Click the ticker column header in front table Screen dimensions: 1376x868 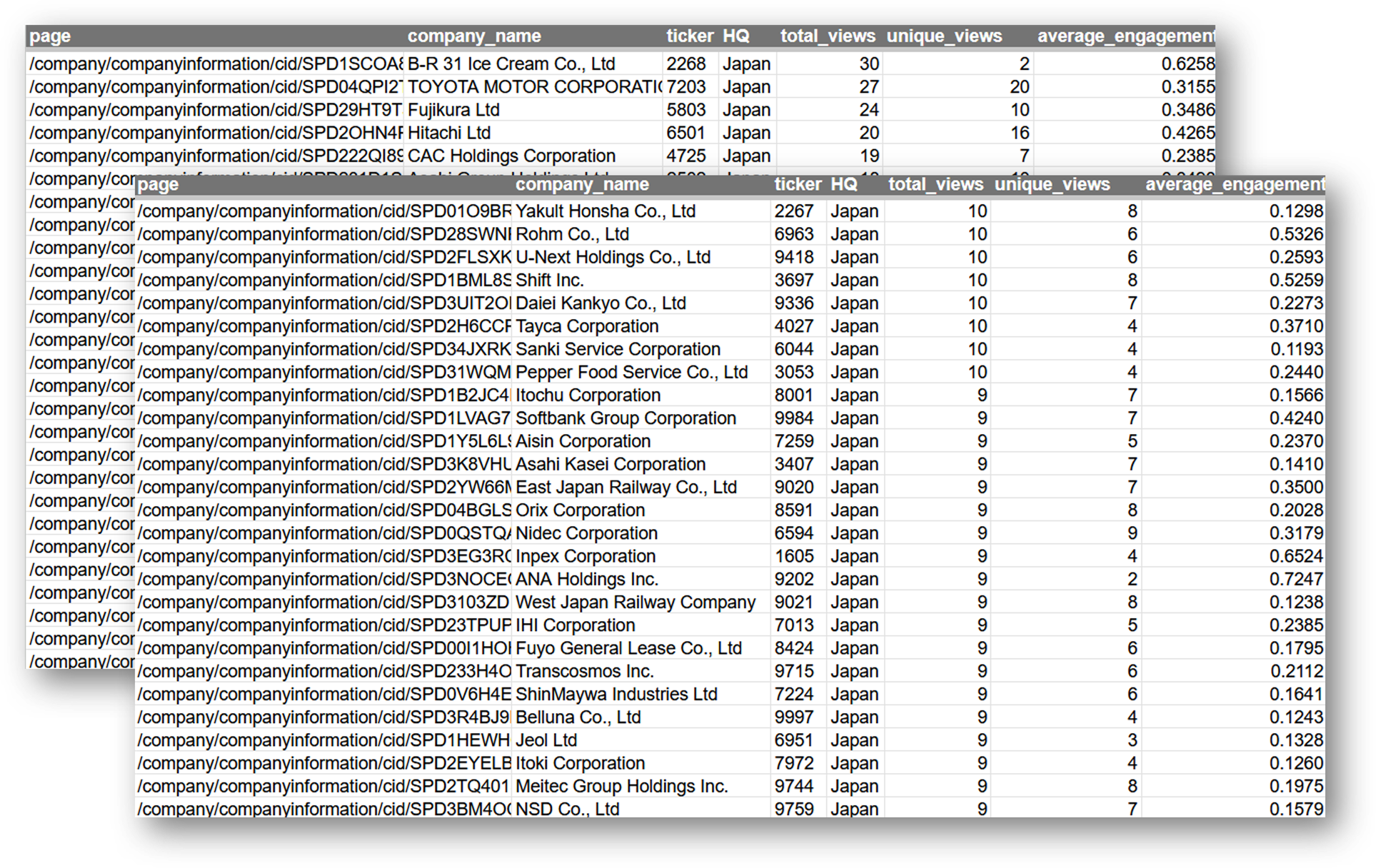(x=798, y=184)
